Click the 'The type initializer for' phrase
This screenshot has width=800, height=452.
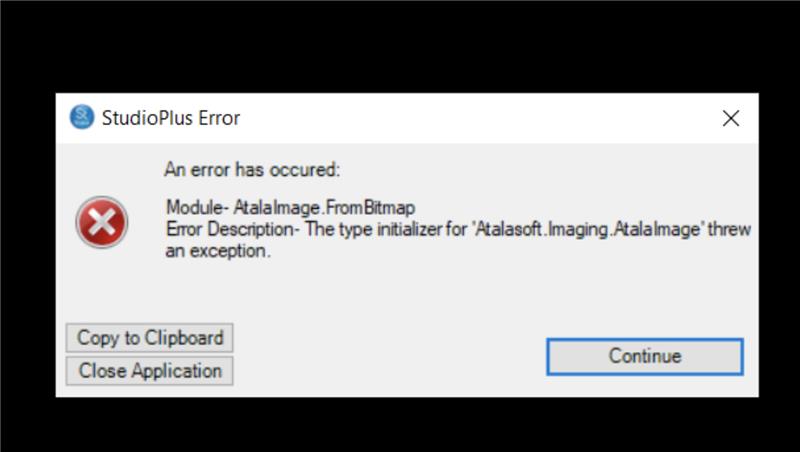pos(386,229)
